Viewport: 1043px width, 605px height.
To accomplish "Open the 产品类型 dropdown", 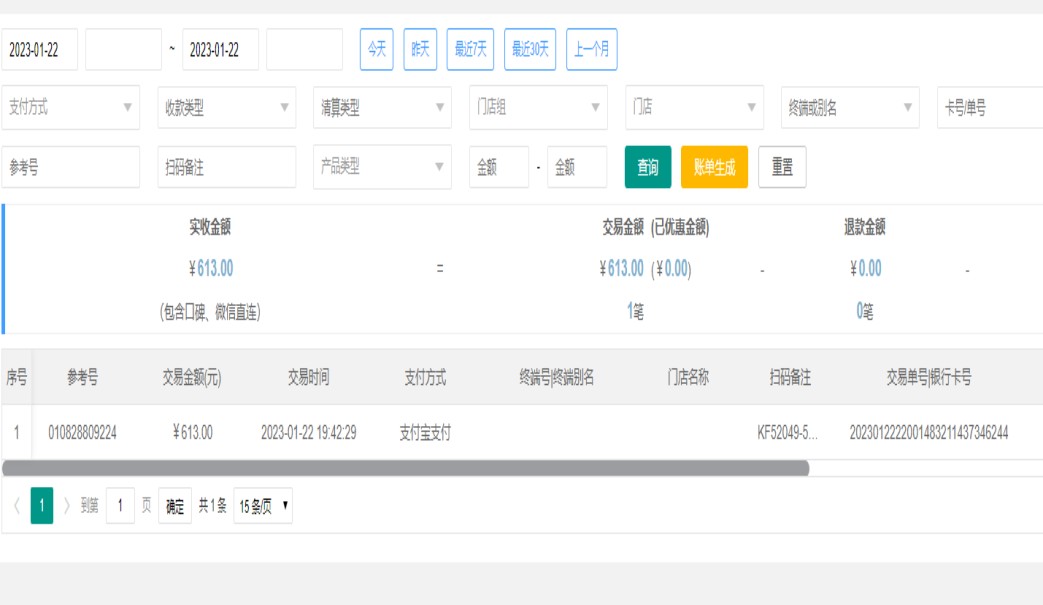I will coord(383,167).
